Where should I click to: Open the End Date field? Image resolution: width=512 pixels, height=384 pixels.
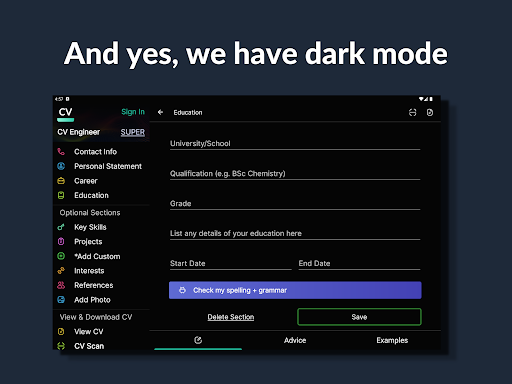359,263
